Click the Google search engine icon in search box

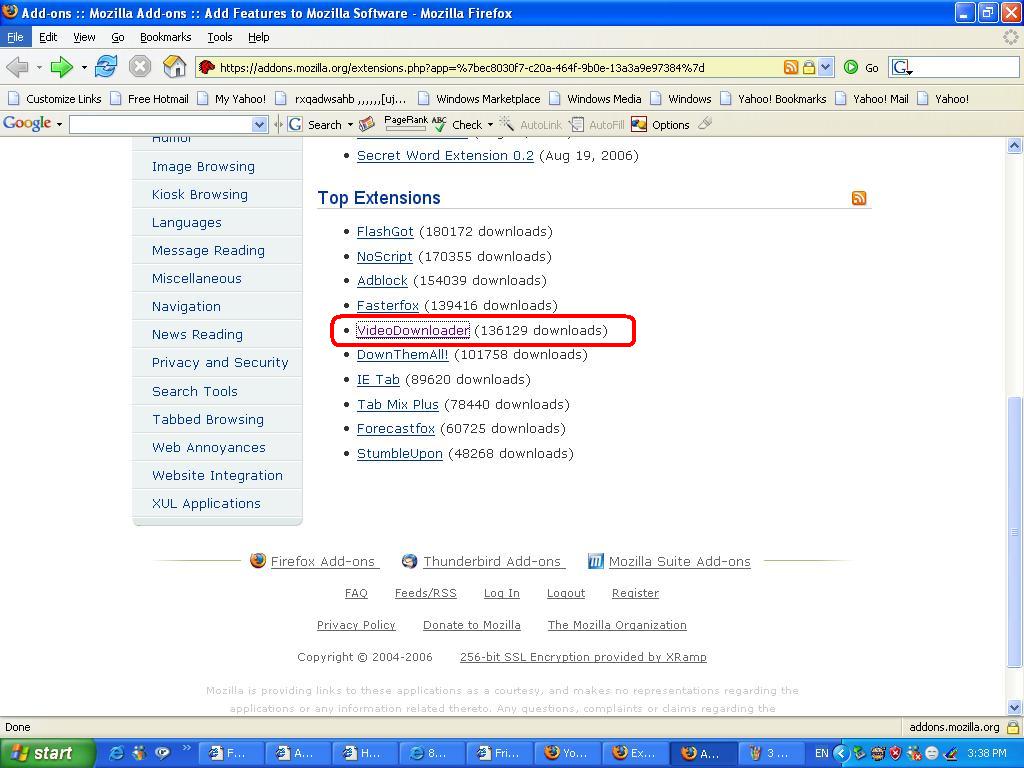click(x=902, y=67)
